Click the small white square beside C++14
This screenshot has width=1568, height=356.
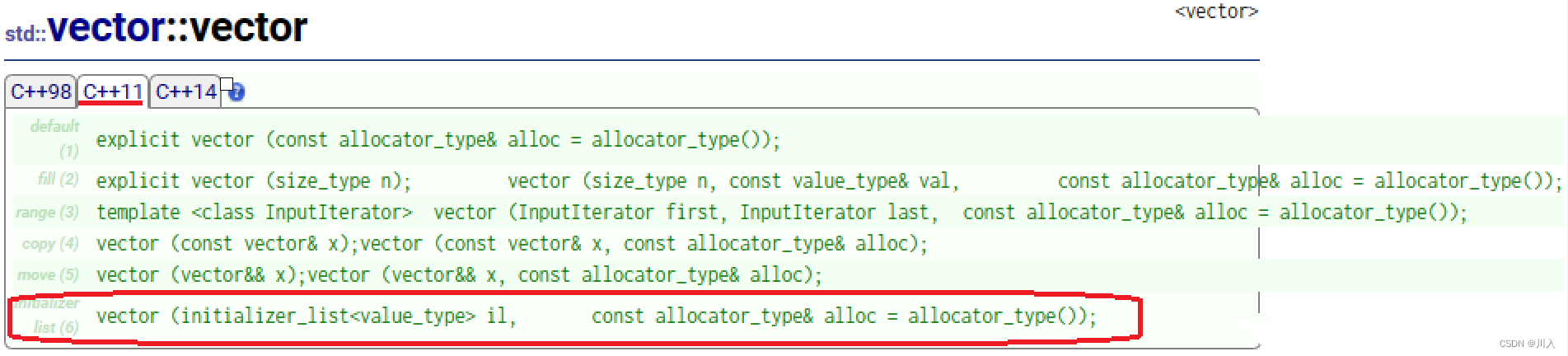pyautogui.click(x=227, y=84)
